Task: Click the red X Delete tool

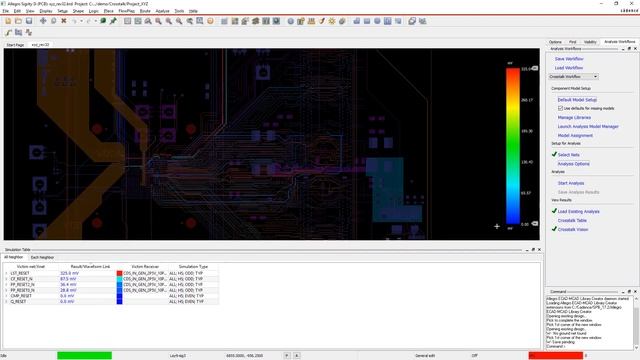Action: (x=64, y=21)
